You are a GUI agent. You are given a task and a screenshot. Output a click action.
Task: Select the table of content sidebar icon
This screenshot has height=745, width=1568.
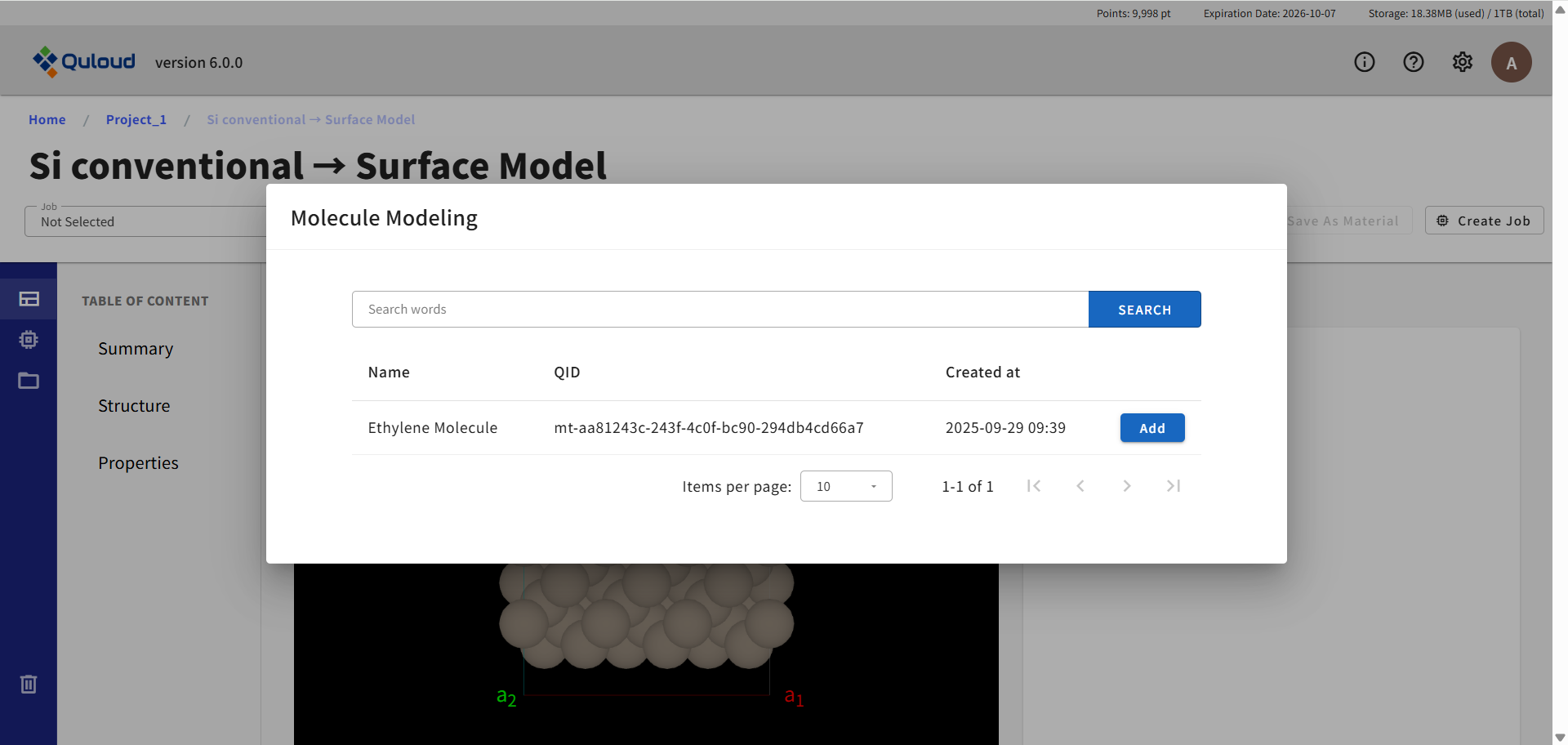pos(29,299)
